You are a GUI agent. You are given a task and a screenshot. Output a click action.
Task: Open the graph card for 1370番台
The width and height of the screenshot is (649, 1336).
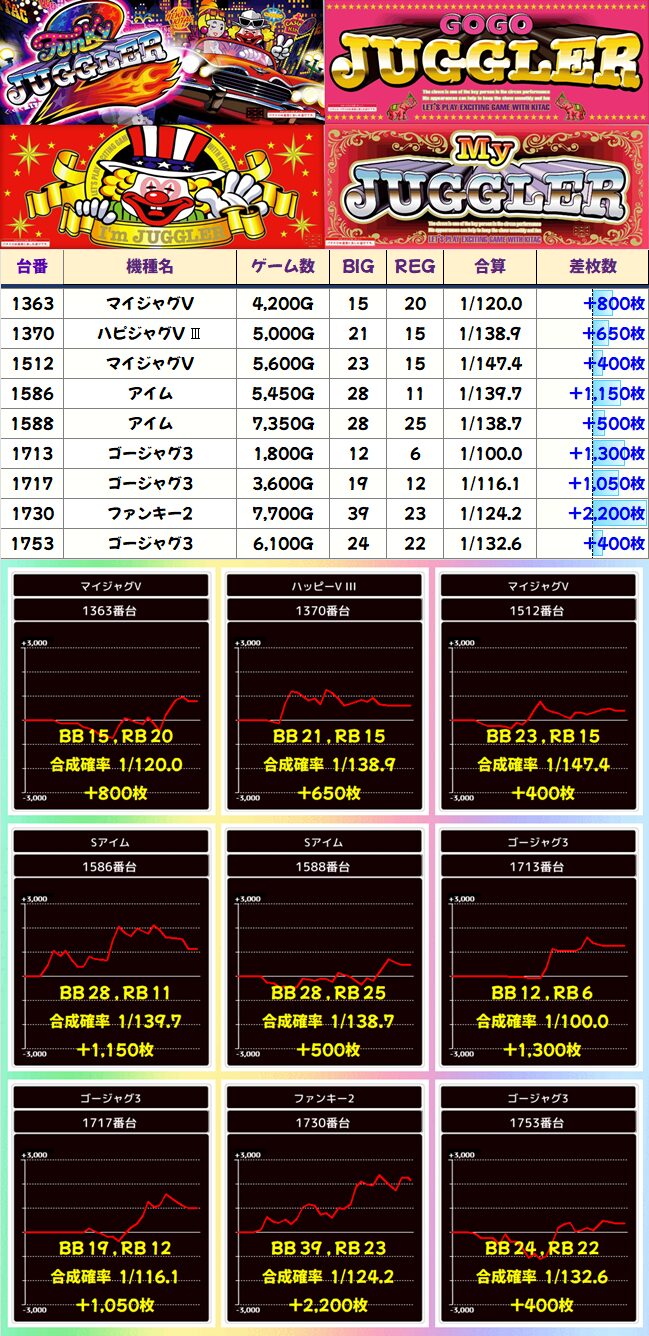pos(324,692)
